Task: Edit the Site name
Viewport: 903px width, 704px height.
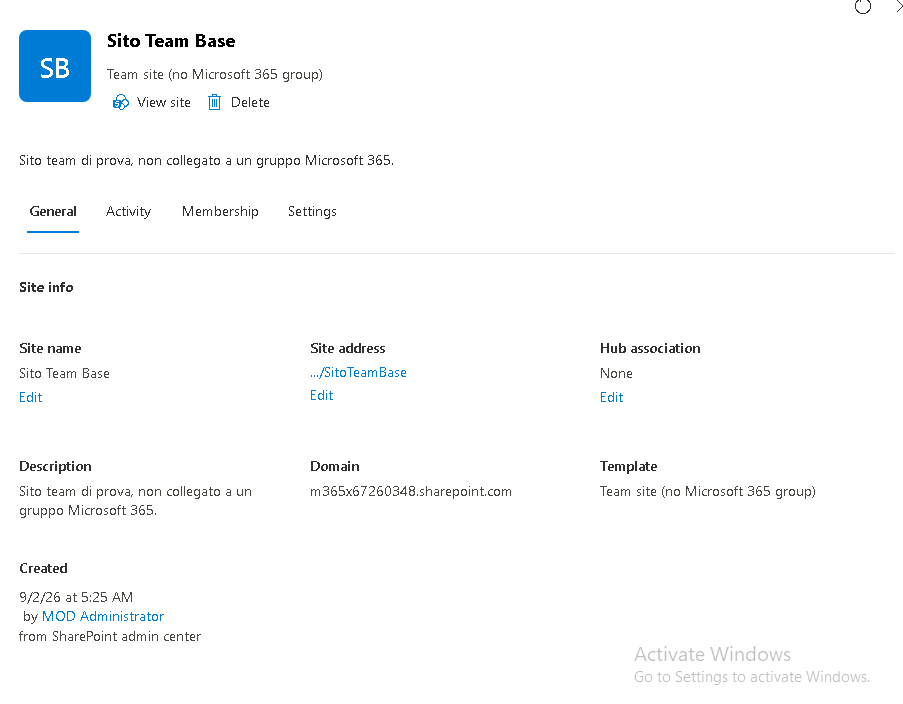Action: 31,397
